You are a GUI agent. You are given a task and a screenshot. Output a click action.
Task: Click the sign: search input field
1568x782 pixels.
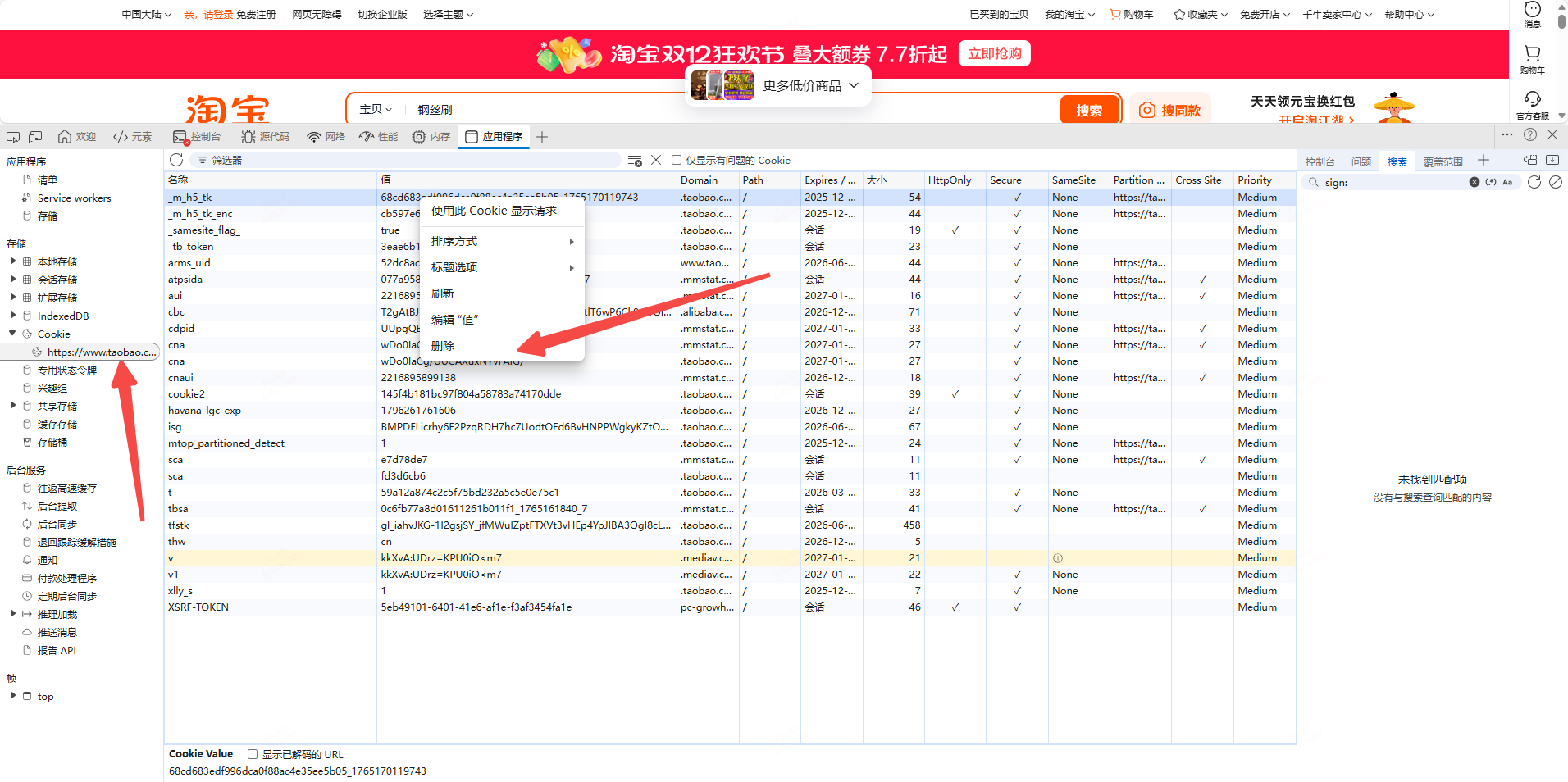coord(1394,182)
